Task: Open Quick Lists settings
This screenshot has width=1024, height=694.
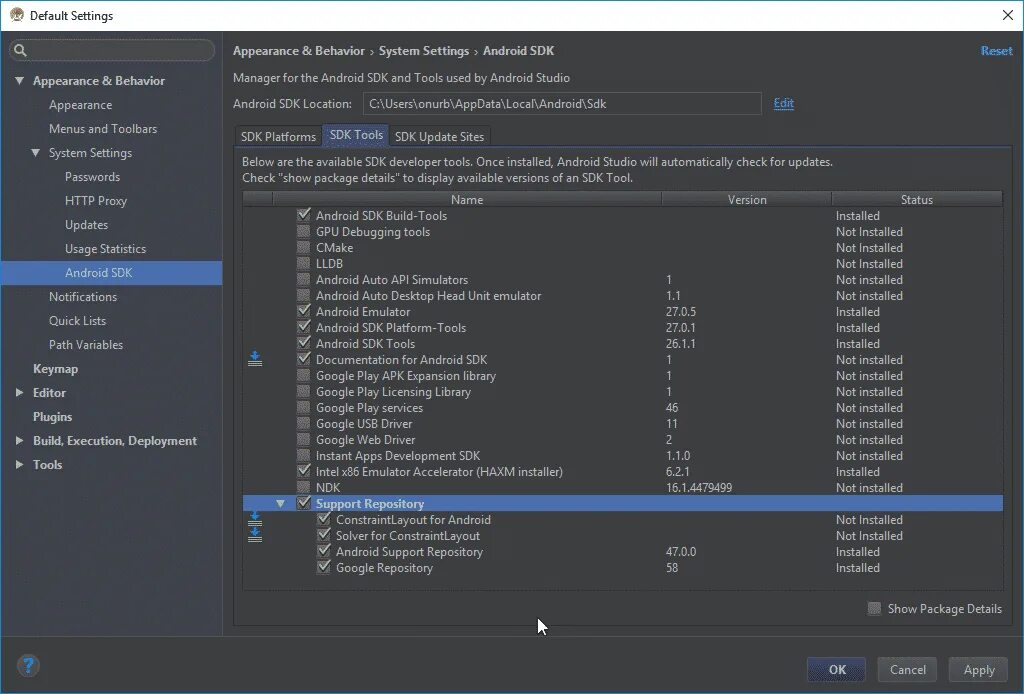Action: pyautogui.click(x=78, y=321)
